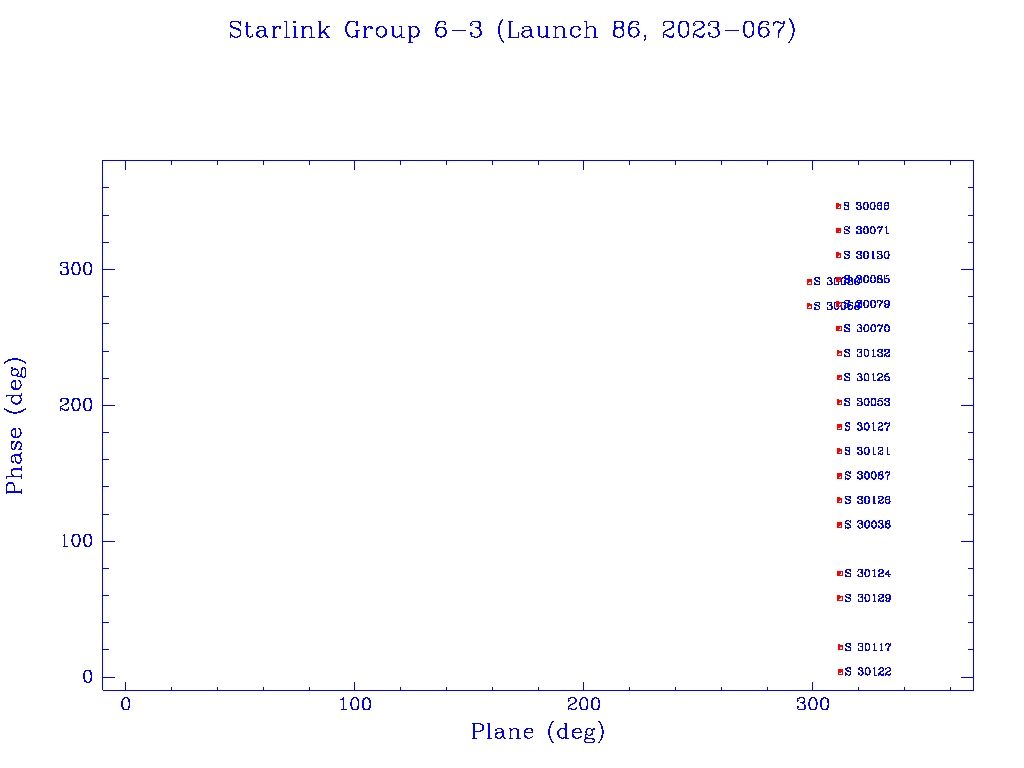Select the red marker for S 30124
Screen dimensions: 1024x768
(x=840, y=573)
